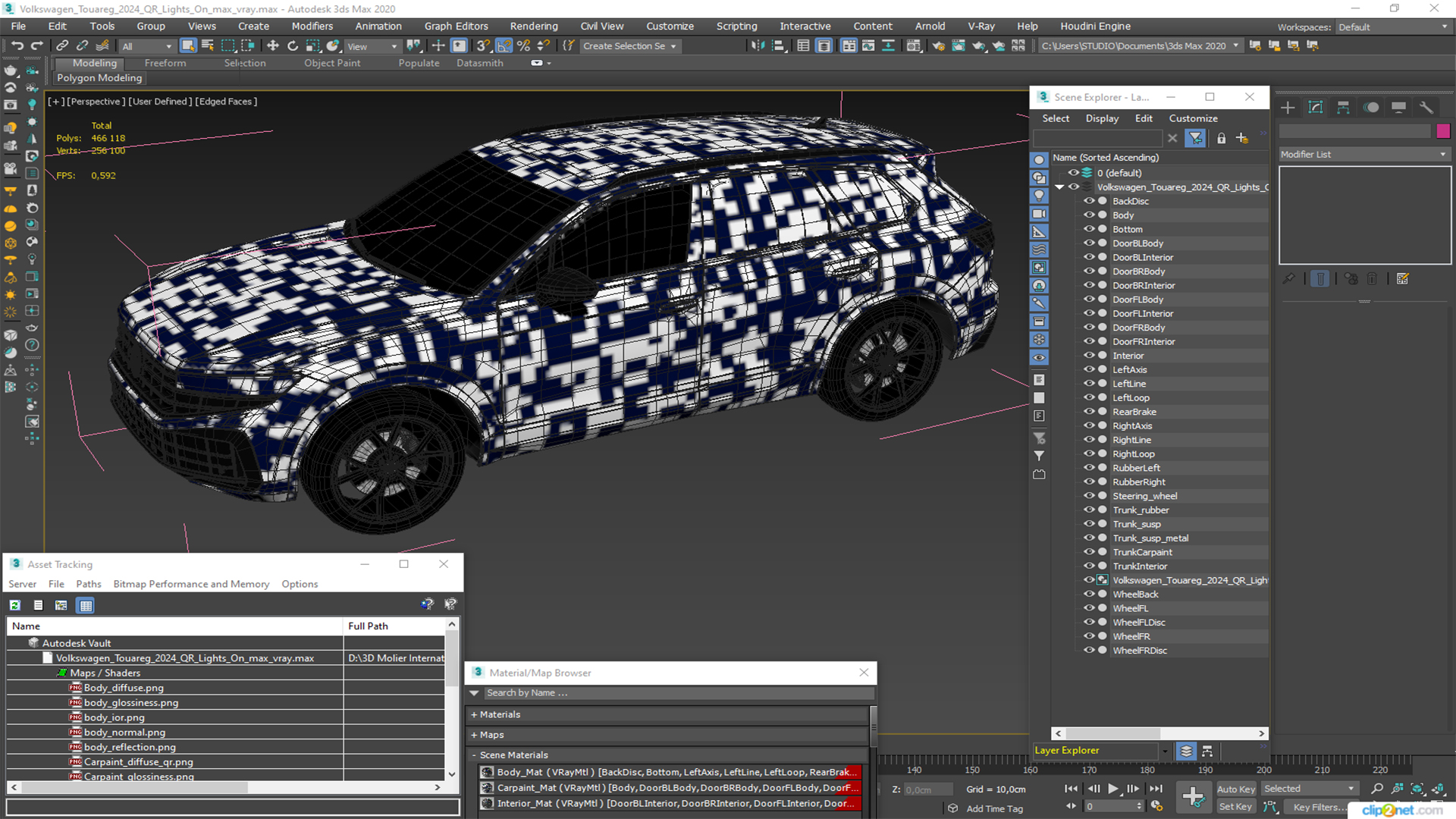Open the Create tab in command panel
Screen dimensions: 1456x819
click(1288, 108)
